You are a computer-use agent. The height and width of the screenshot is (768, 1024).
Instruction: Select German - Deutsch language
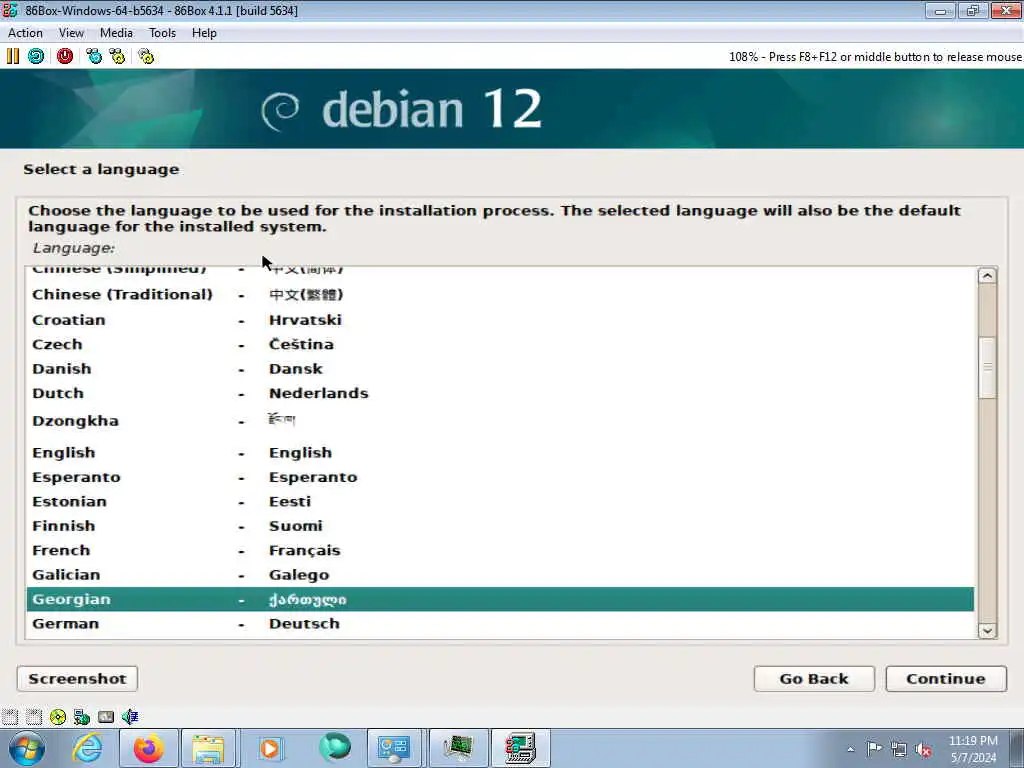pos(500,624)
